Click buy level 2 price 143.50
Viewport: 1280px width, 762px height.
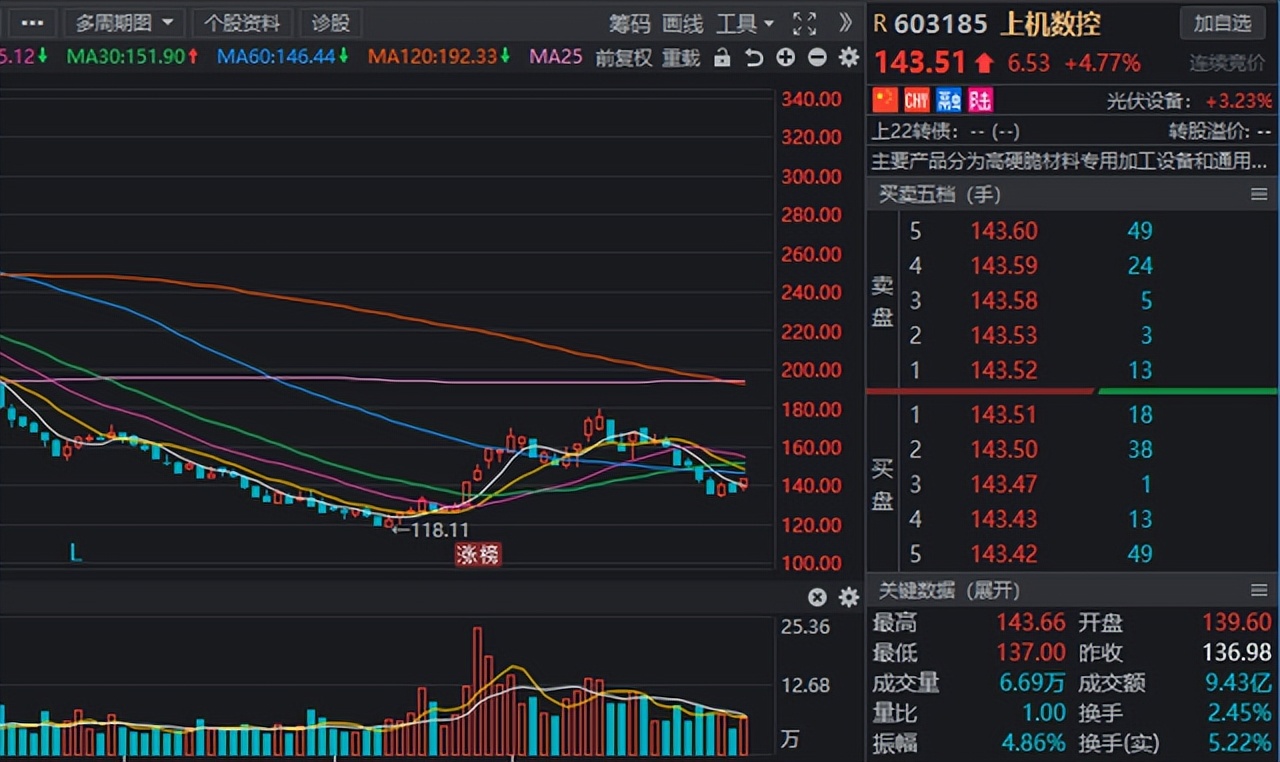pyautogui.click(x=1004, y=449)
